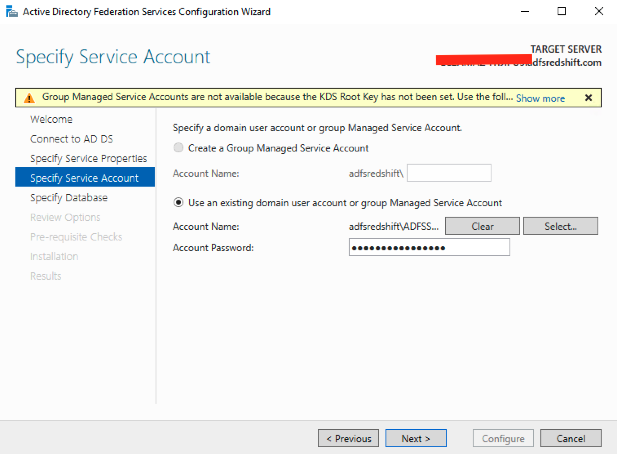Open the Connect to AD DS step
This screenshot has width=617, height=454.
pos(71,139)
